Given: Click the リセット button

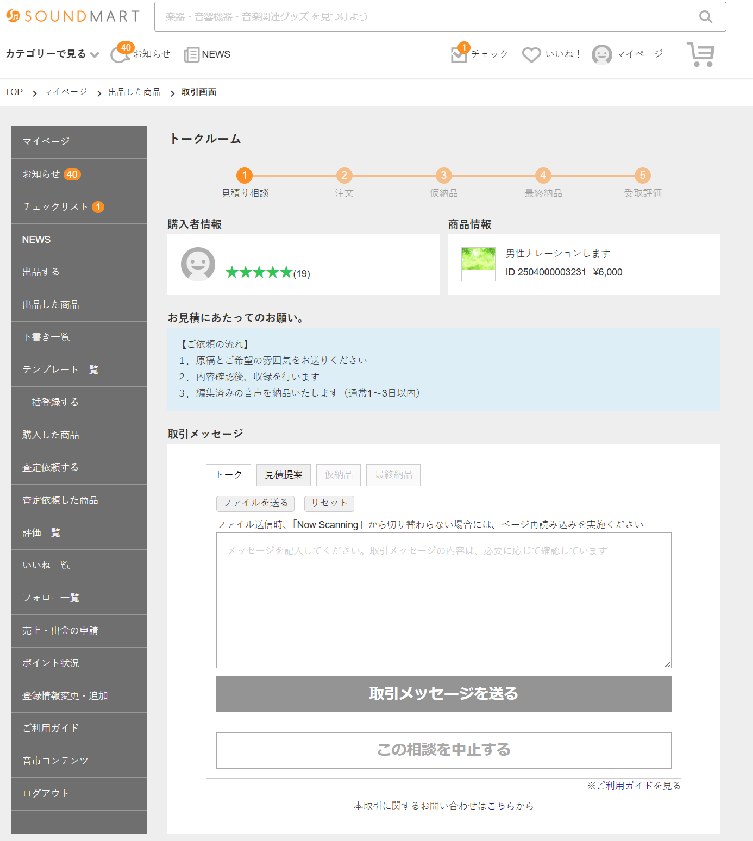Looking at the screenshot, I should click(x=328, y=503).
